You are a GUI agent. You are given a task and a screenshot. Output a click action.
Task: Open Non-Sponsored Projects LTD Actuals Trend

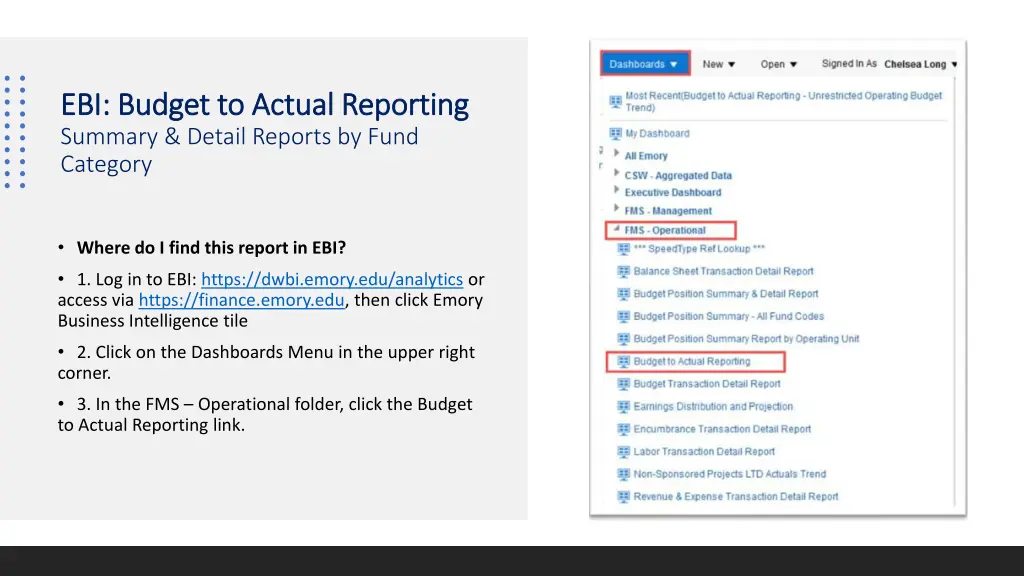coord(729,474)
